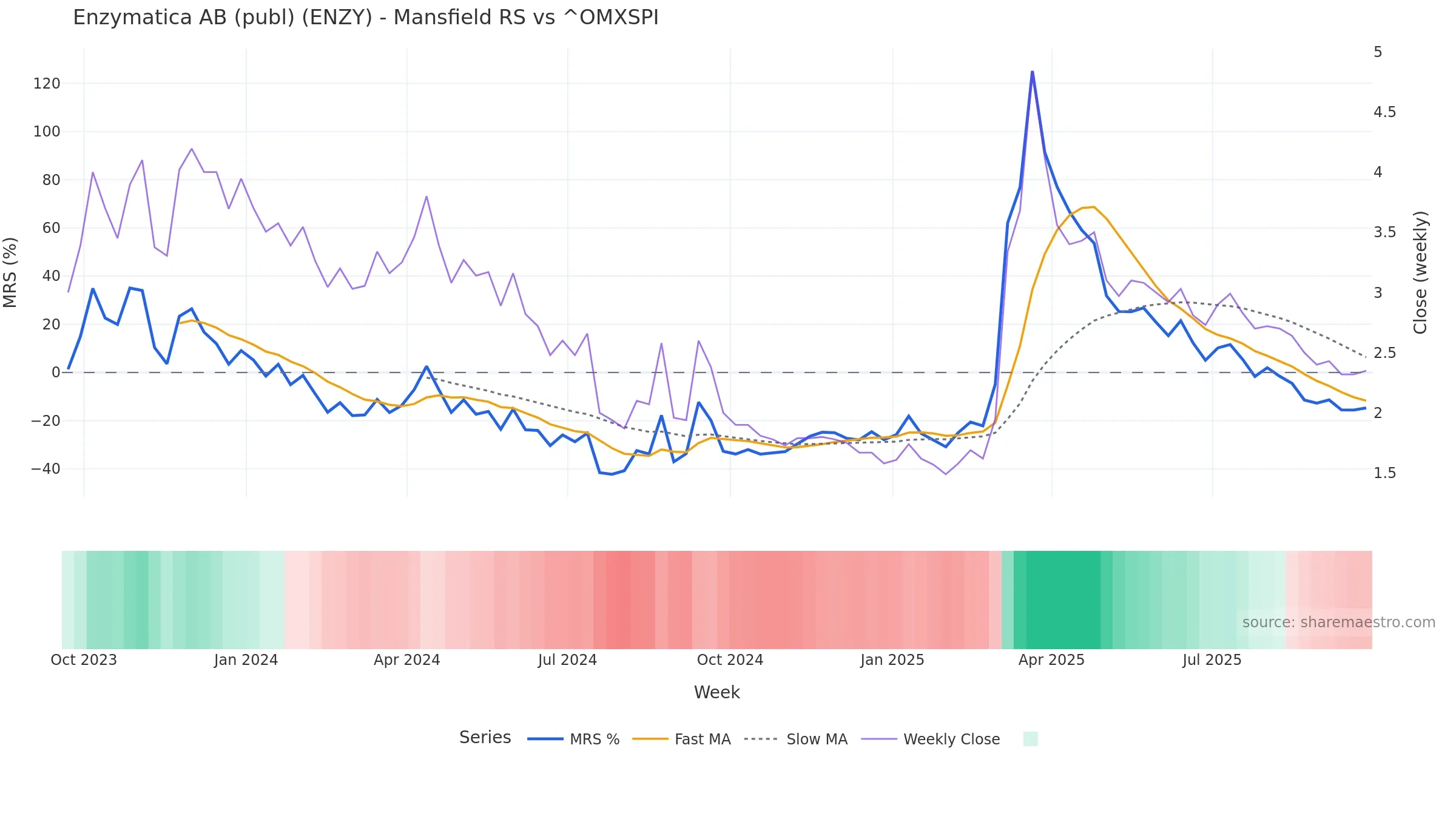Click the 100 tick on MRS axis
Screen dimensions: 1456x819
point(47,132)
